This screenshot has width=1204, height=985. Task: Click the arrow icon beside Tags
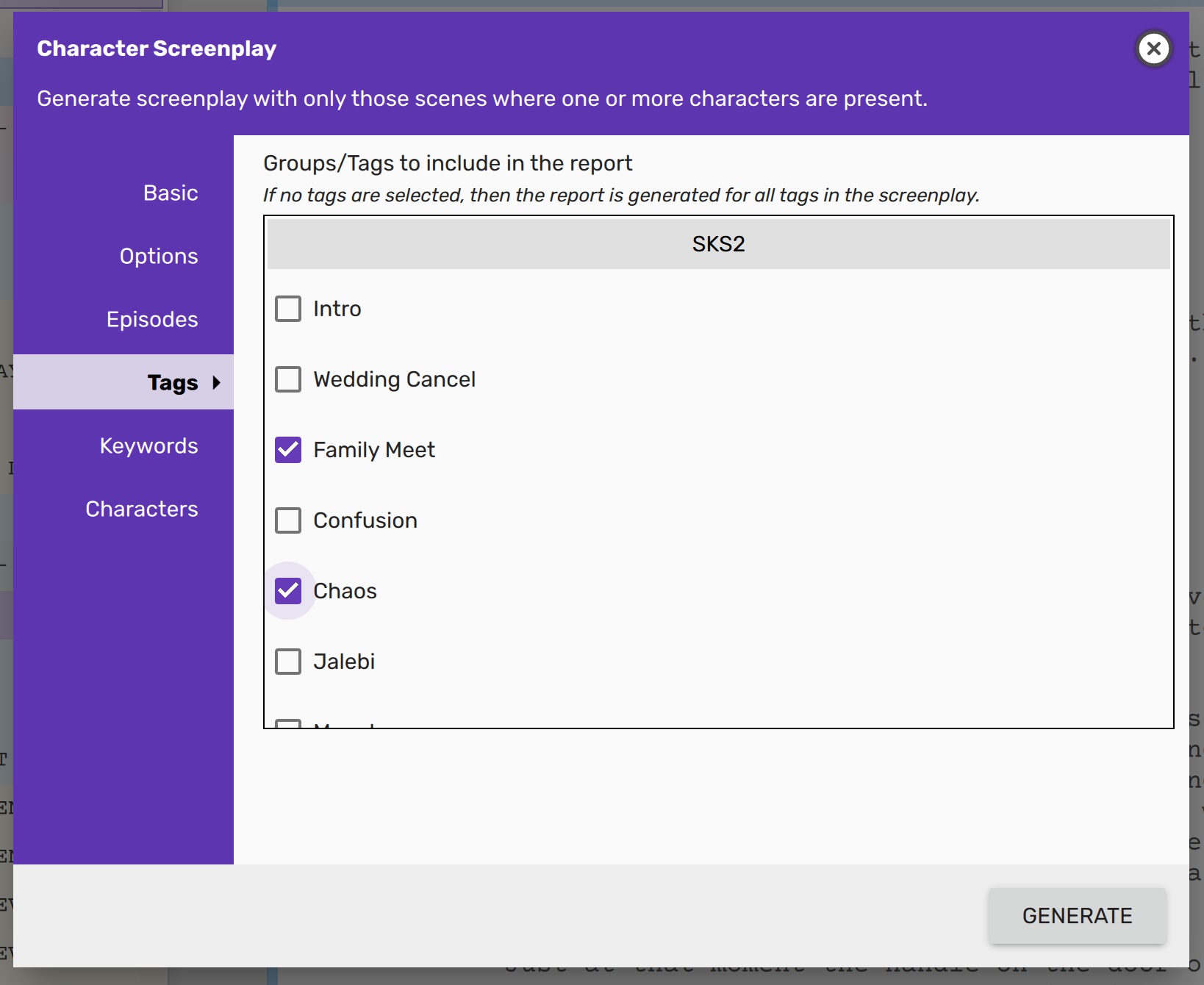[x=216, y=382]
